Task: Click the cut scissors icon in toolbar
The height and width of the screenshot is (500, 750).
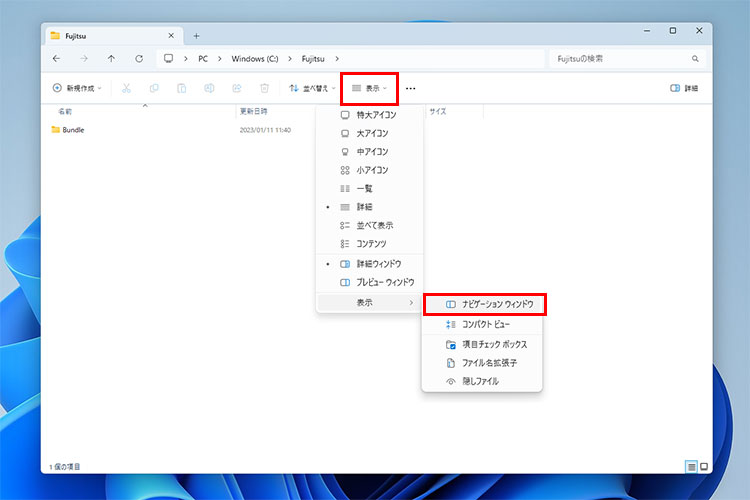Action: coord(126,88)
